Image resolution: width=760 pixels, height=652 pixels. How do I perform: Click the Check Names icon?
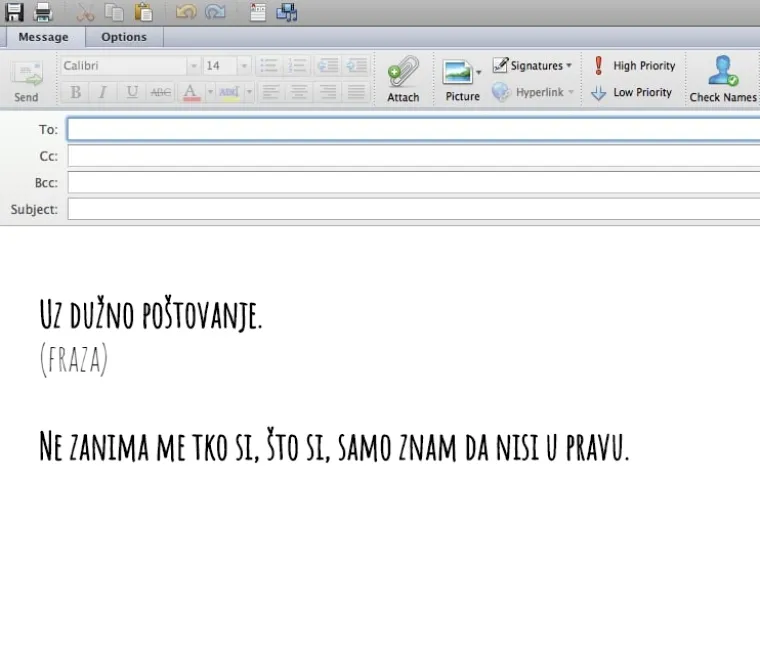point(723,78)
